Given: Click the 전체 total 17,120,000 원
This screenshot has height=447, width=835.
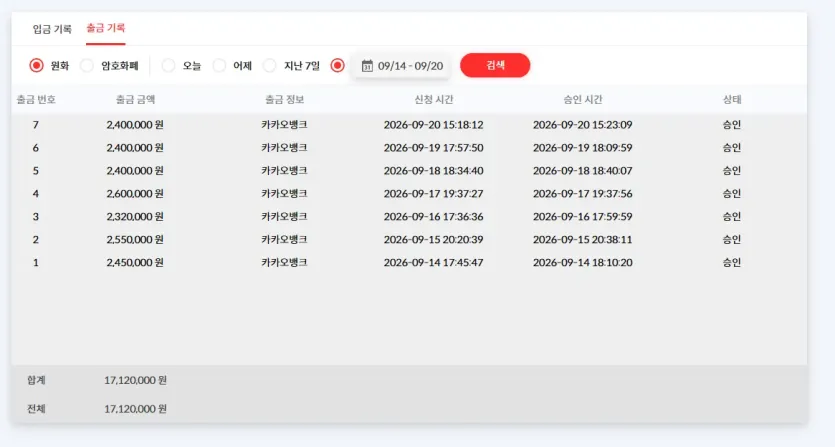Looking at the screenshot, I should (135, 409).
